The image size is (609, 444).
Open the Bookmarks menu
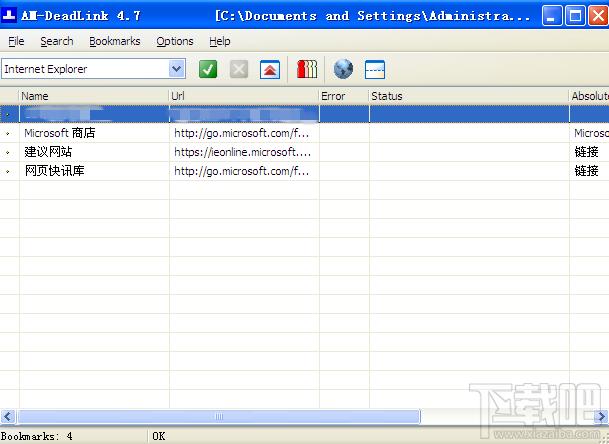click(115, 41)
